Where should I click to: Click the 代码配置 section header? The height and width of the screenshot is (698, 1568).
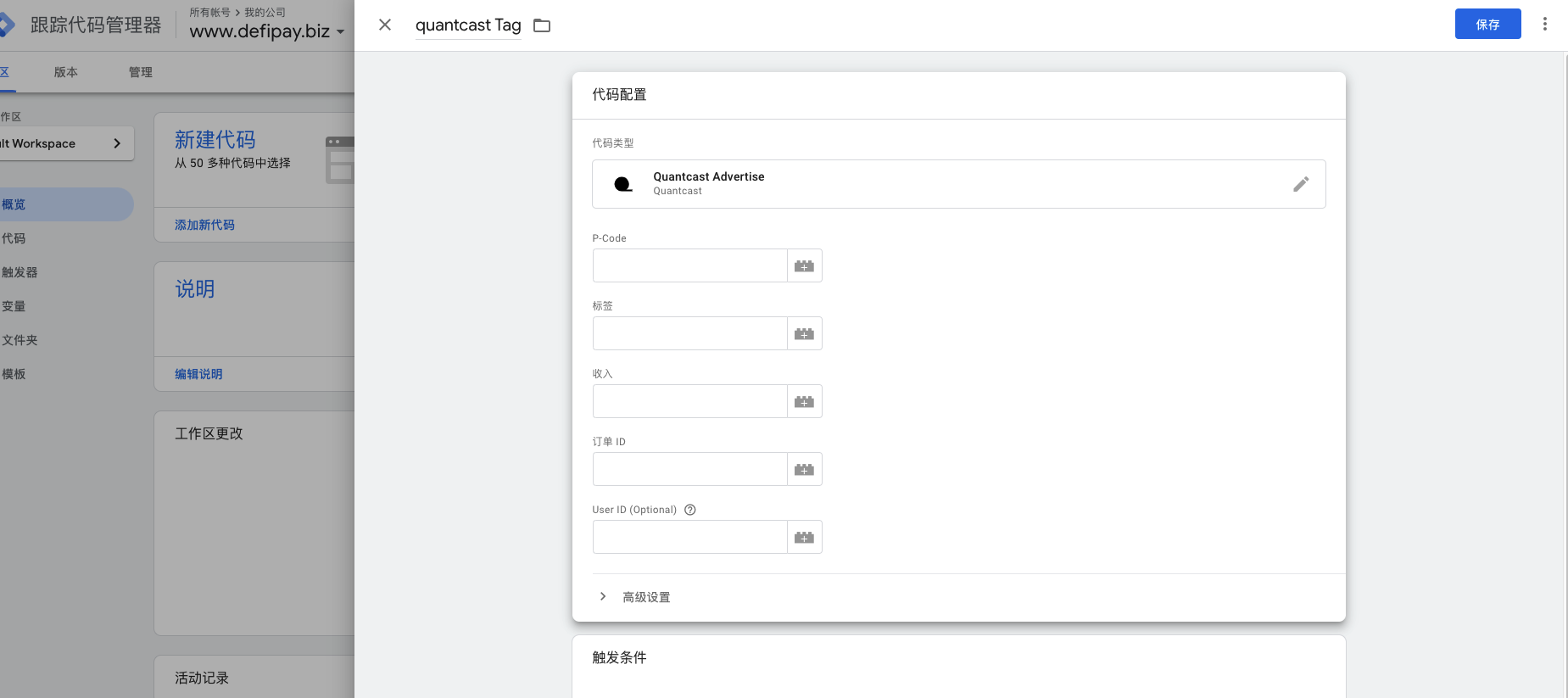click(x=619, y=94)
